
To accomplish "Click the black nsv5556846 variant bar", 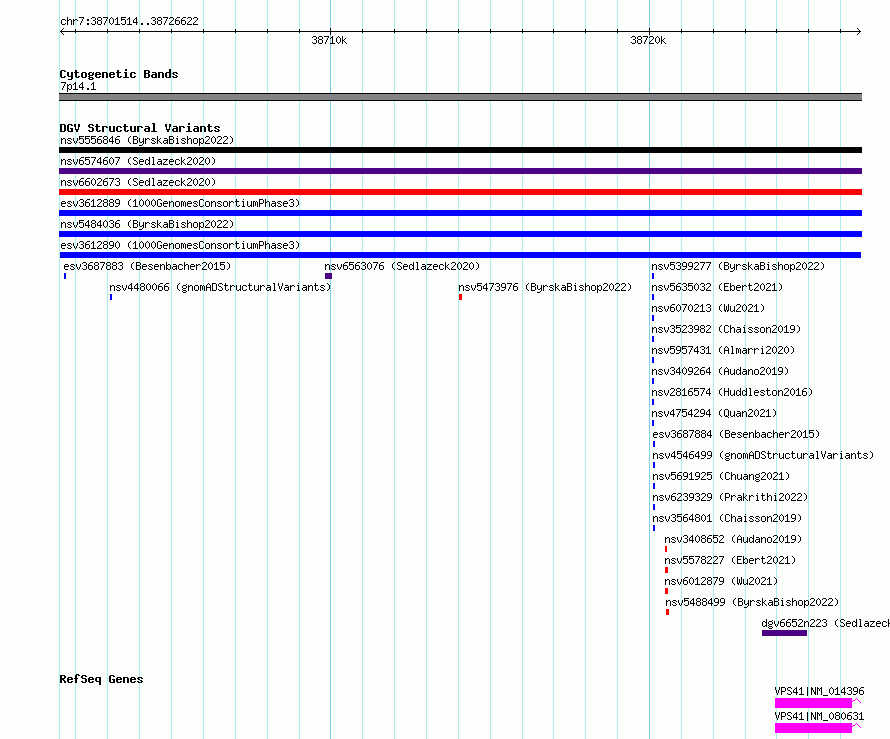I will 460,150.
